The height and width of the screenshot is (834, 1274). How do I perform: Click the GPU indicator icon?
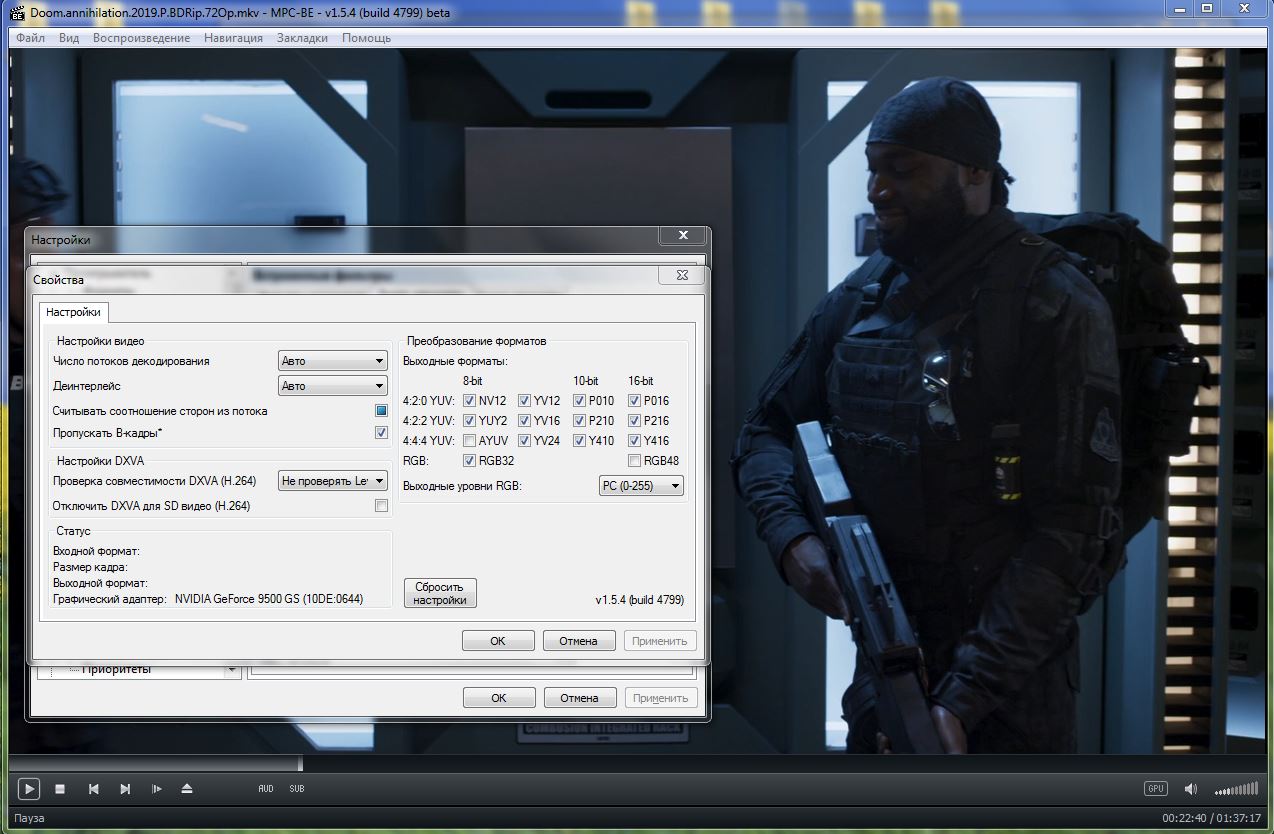point(1156,789)
